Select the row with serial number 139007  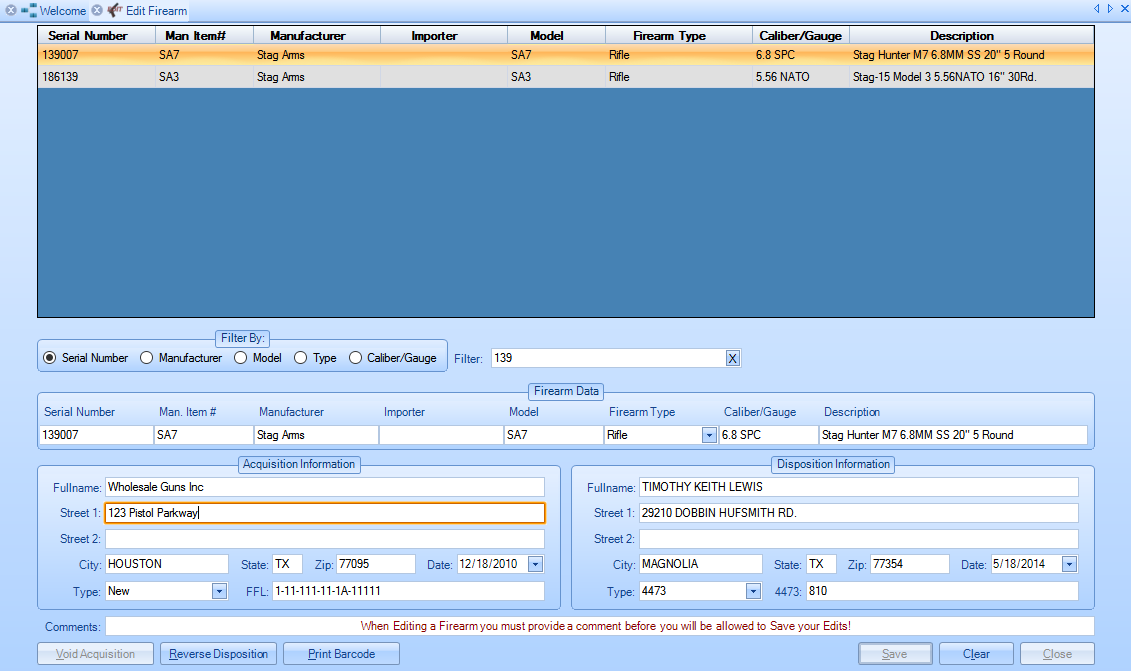tap(566, 55)
